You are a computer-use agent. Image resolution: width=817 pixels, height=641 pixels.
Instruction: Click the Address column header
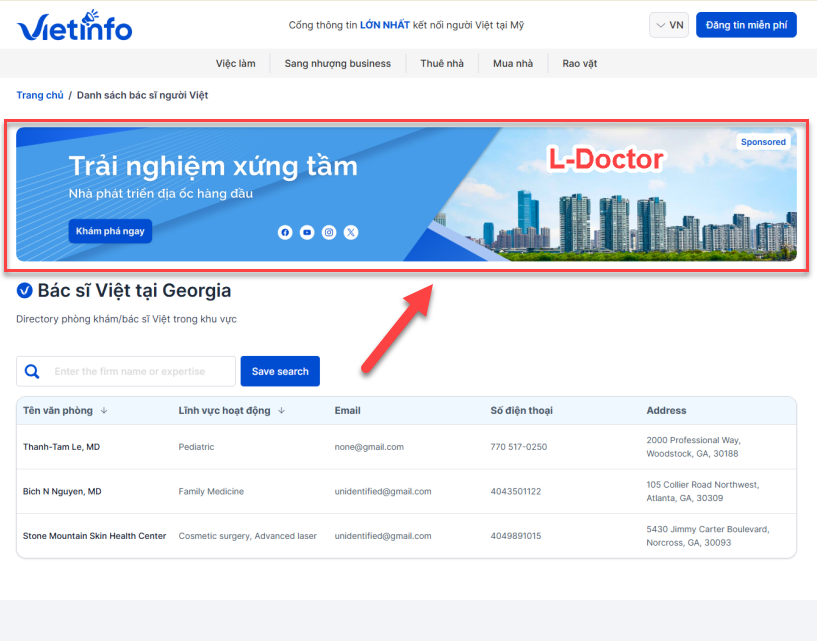pyautogui.click(x=666, y=411)
